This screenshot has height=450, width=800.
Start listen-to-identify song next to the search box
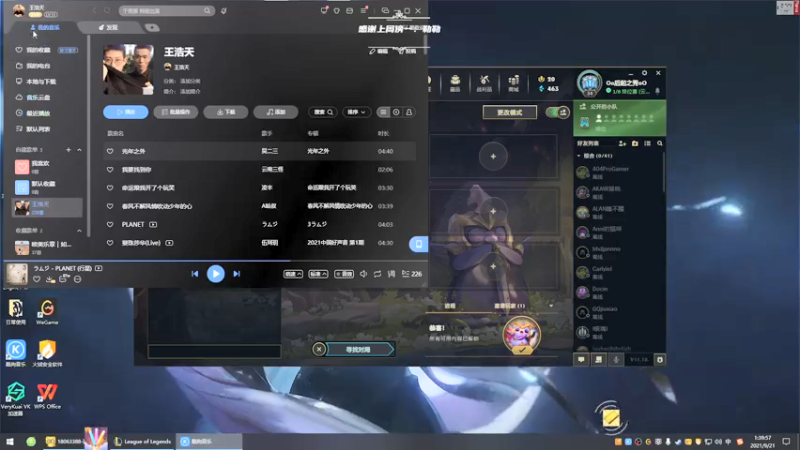point(223,11)
